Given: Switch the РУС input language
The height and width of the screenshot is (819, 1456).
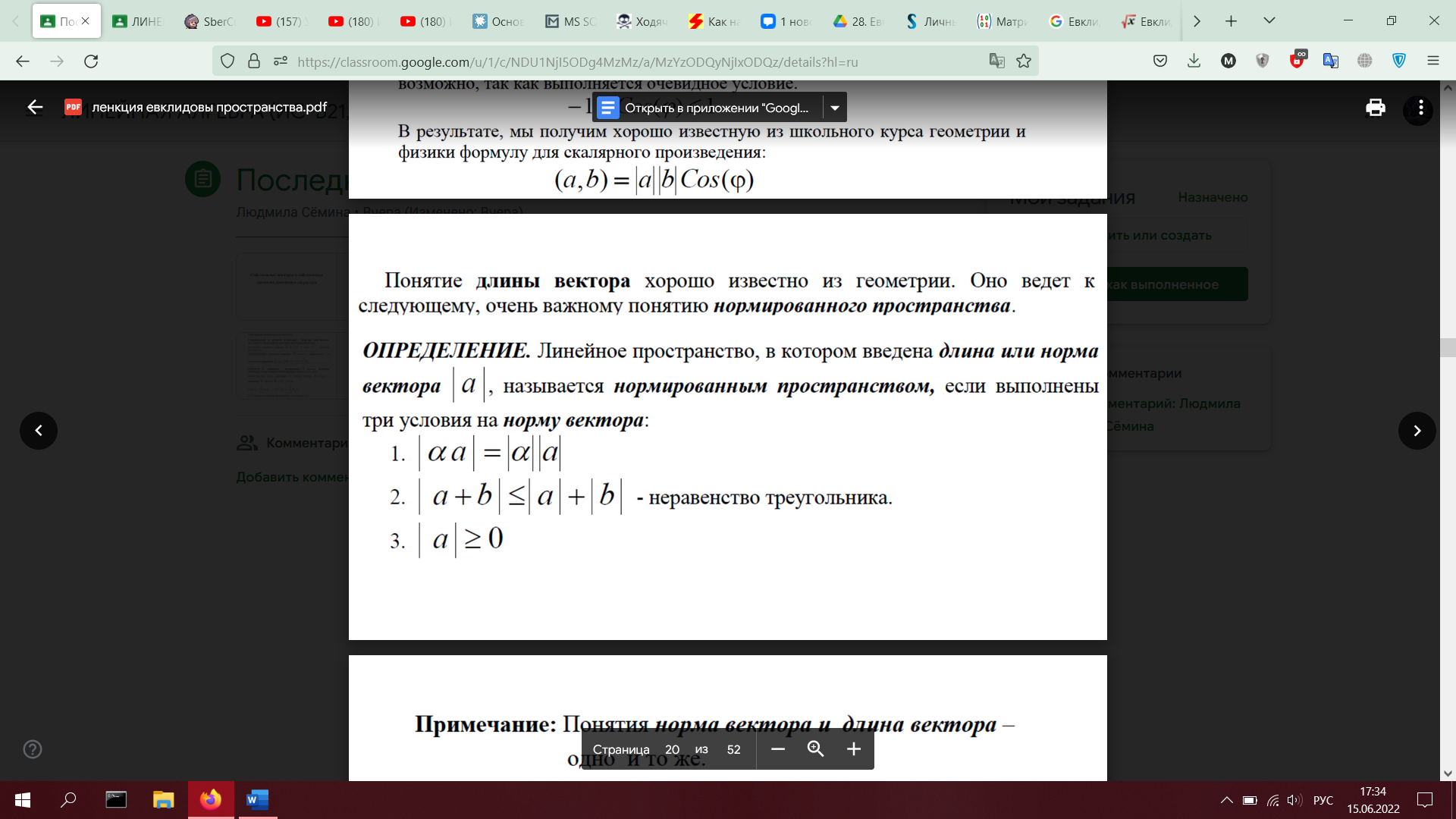Looking at the screenshot, I should click(x=1323, y=800).
